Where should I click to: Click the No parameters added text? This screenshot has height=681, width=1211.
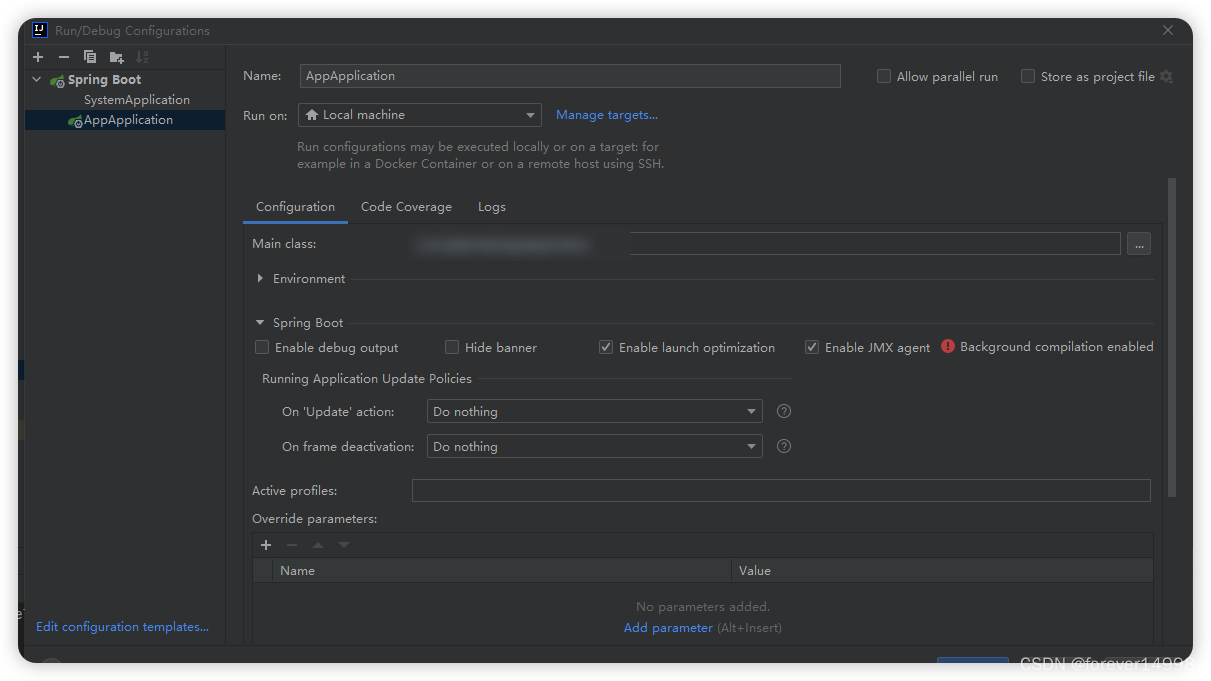(x=703, y=607)
